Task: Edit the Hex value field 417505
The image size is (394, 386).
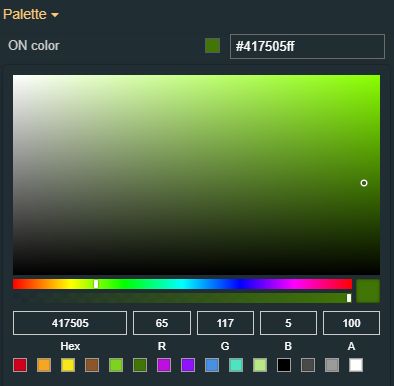Action: click(x=70, y=323)
